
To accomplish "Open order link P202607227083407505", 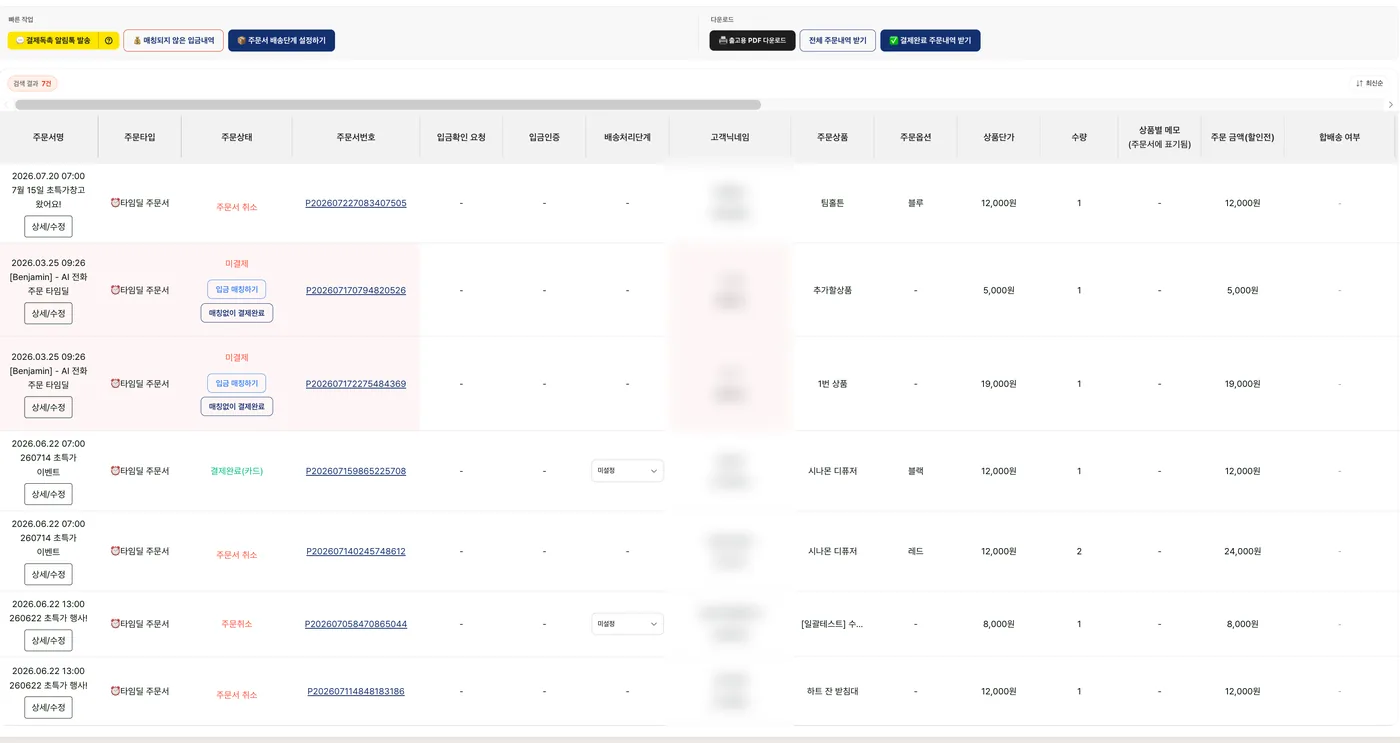I will (x=356, y=203).
